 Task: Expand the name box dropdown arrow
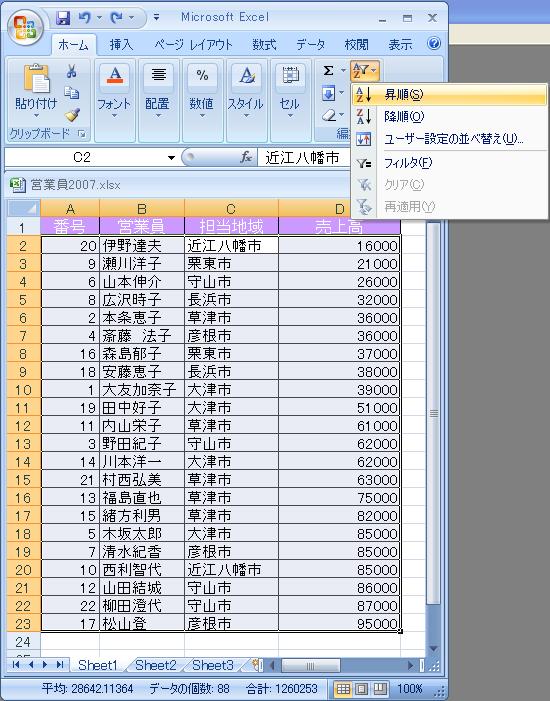(171, 157)
